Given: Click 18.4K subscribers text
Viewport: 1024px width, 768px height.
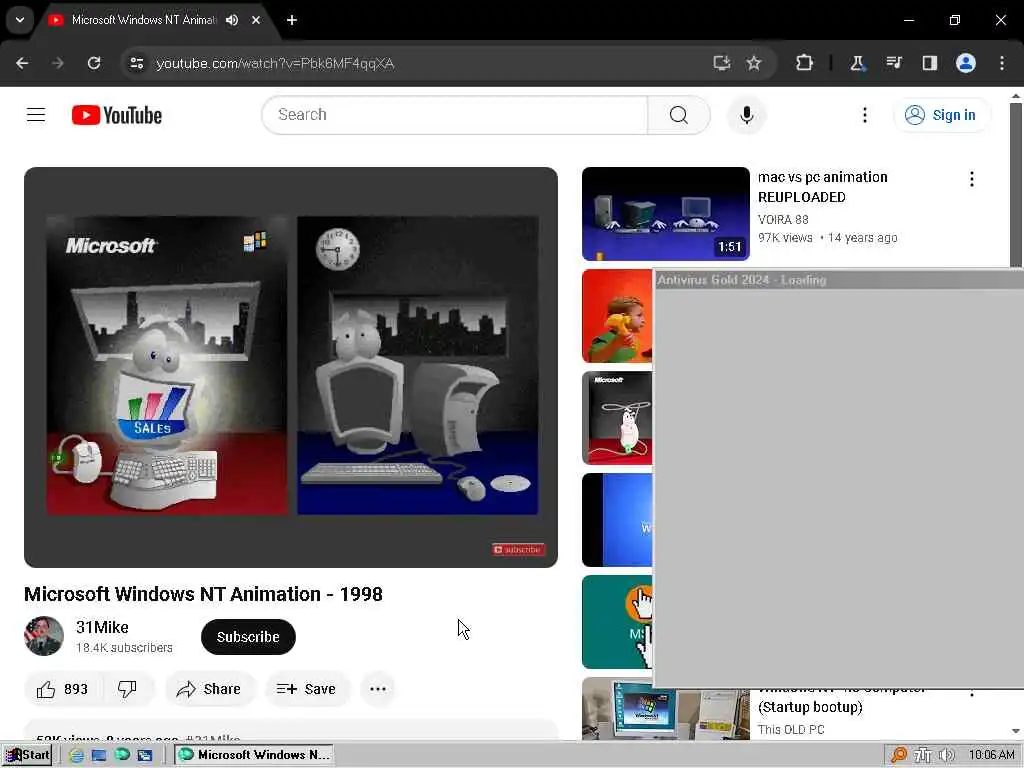Looking at the screenshot, I should tap(124, 648).
